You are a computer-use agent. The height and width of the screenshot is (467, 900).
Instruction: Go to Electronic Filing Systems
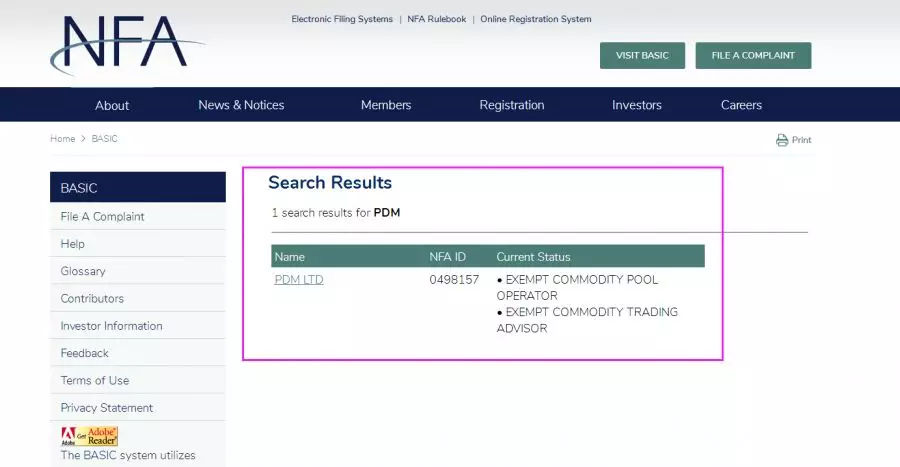[x=342, y=19]
